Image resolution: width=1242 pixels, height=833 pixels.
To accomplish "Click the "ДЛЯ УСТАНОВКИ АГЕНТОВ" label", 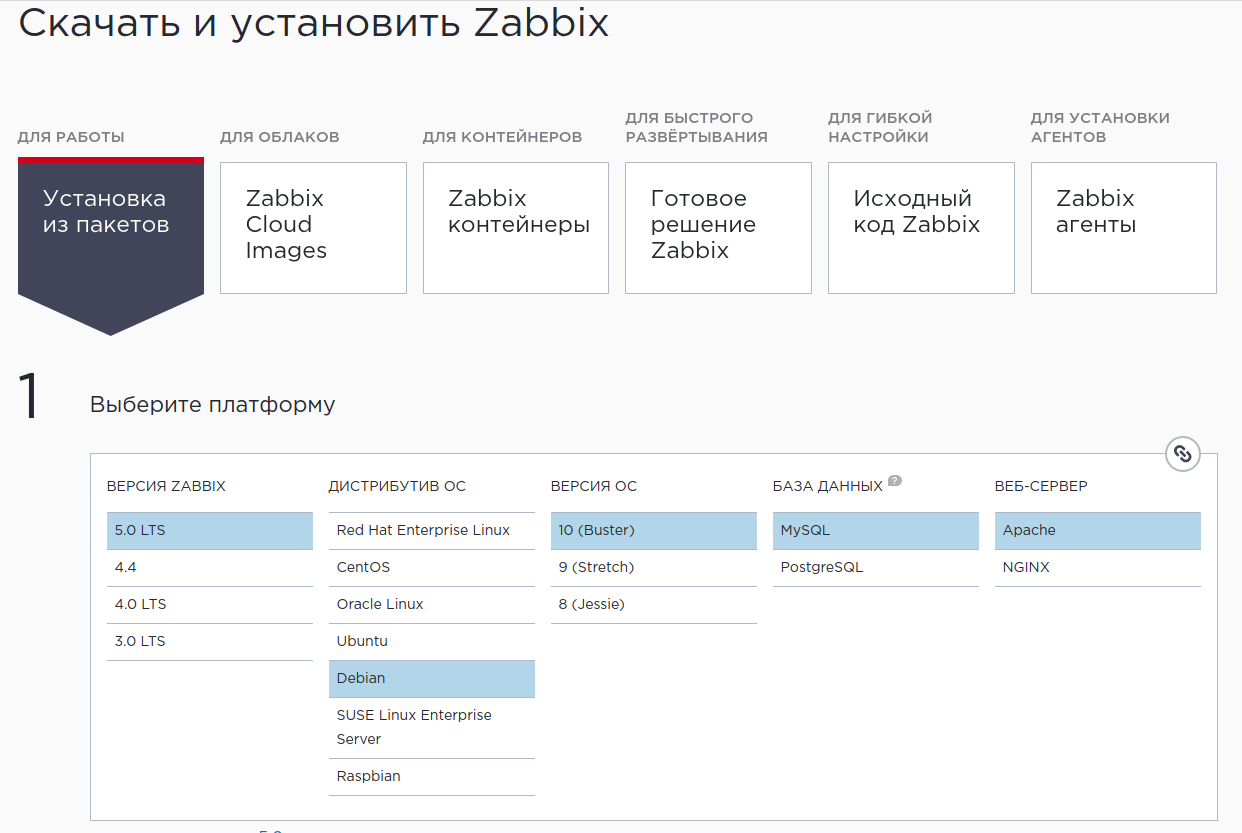I will click(1100, 127).
